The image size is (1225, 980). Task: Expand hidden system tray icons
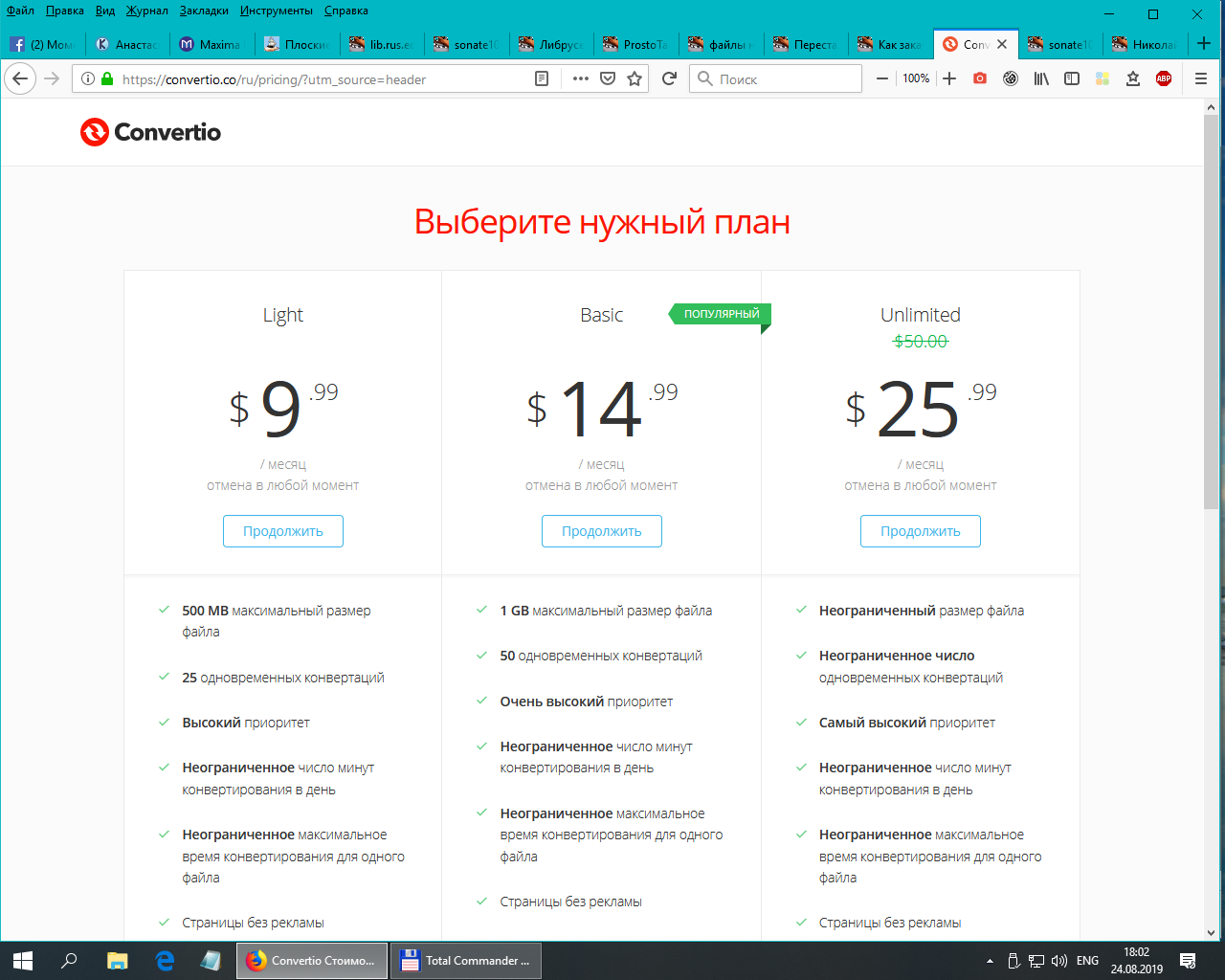coord(990,961)
